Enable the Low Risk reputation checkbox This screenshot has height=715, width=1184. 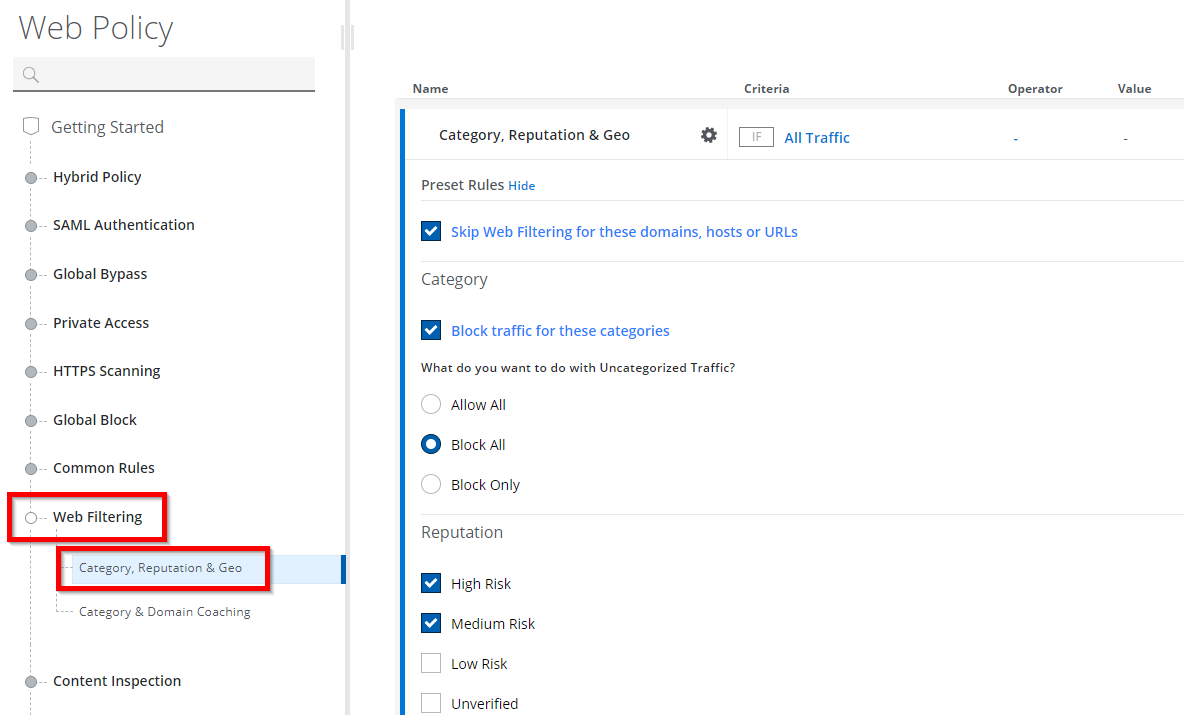[431, 663]
